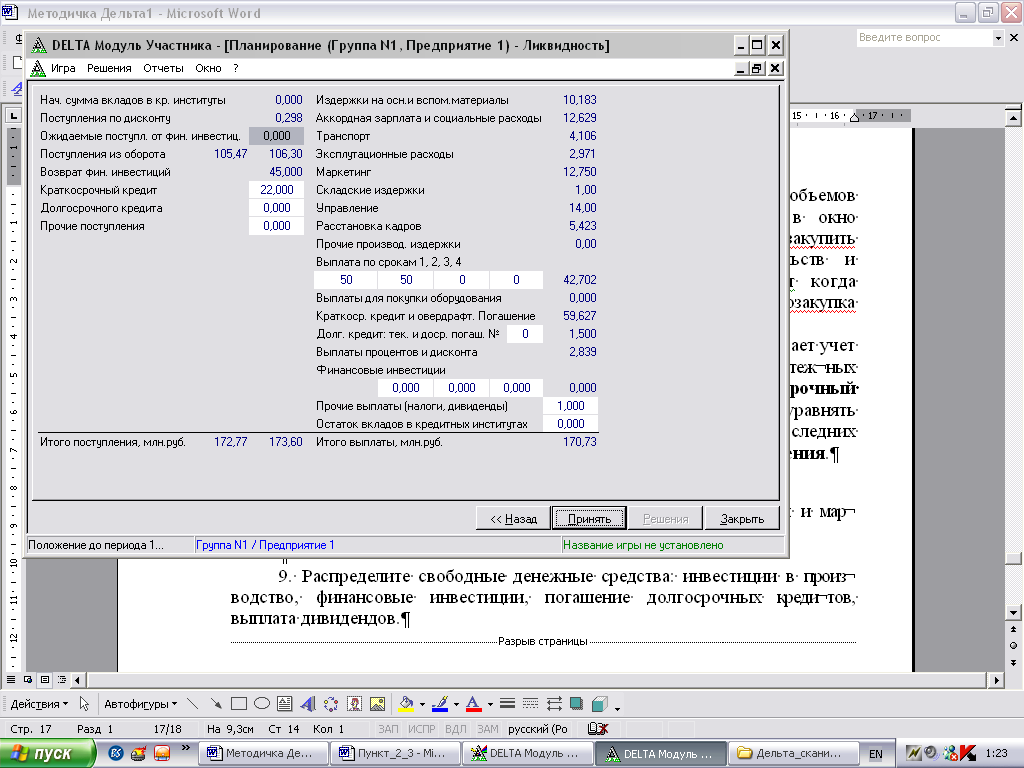Type in the Введите вопрос help box

924,38
